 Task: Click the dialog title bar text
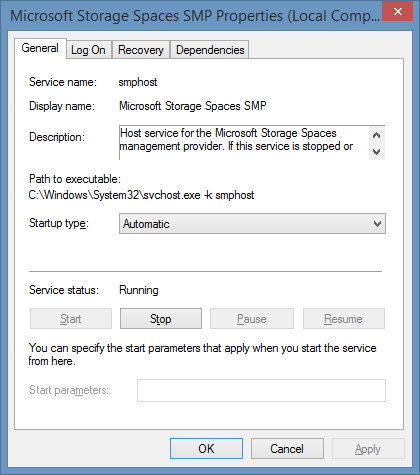coord(195,16)
